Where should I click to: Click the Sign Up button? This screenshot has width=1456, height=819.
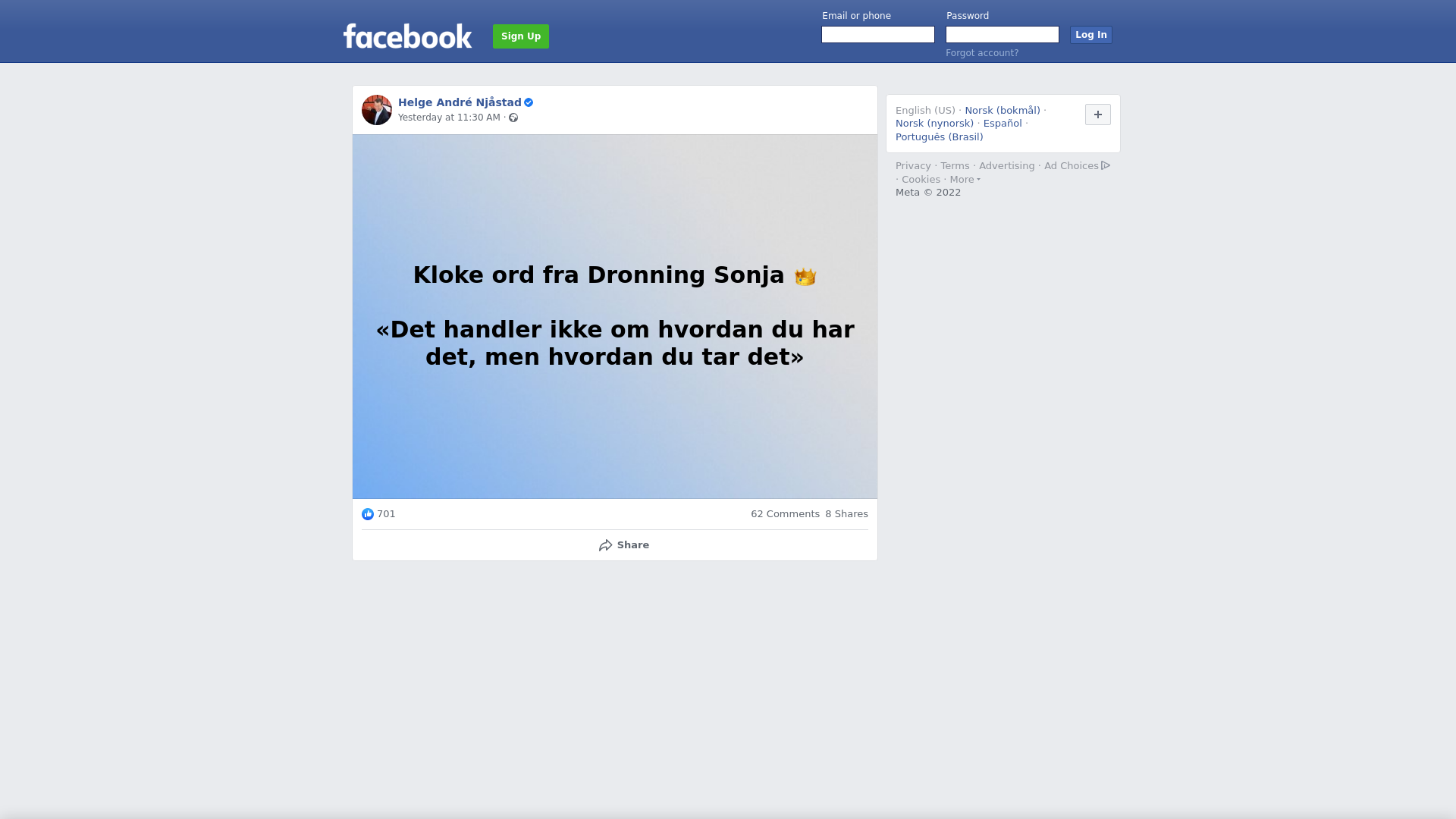point(521,36)
